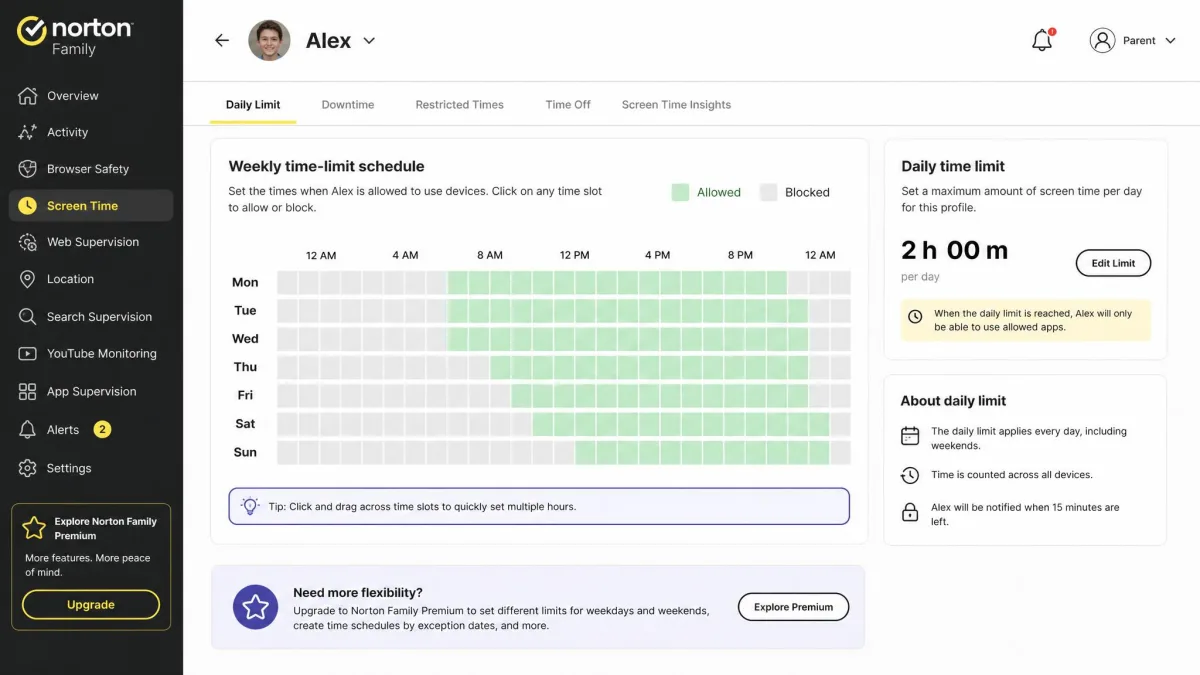
Task: Click the 4 PM column header
Action: 658,255
